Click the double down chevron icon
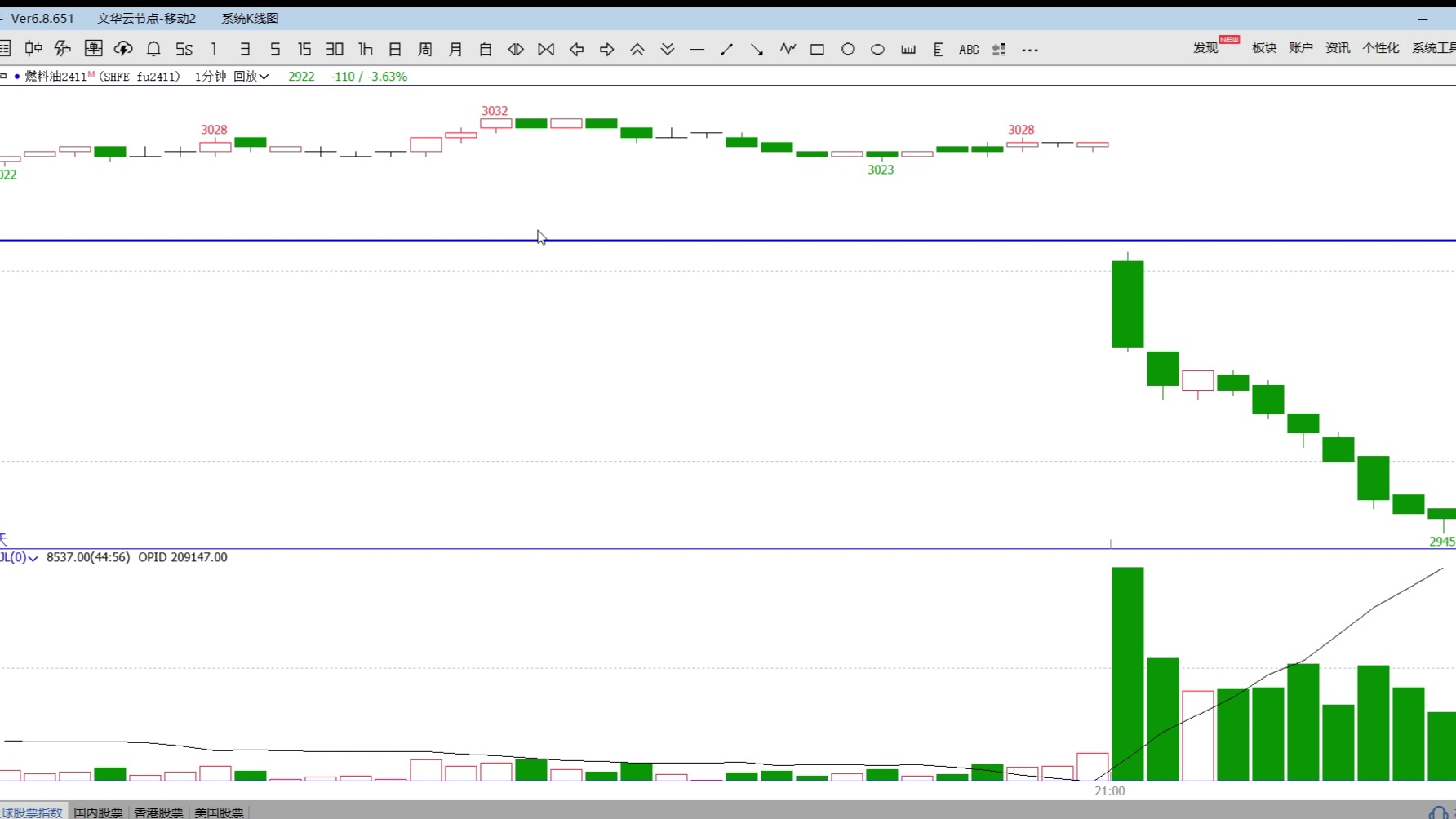1456x819 pixels. click(668, 49)
